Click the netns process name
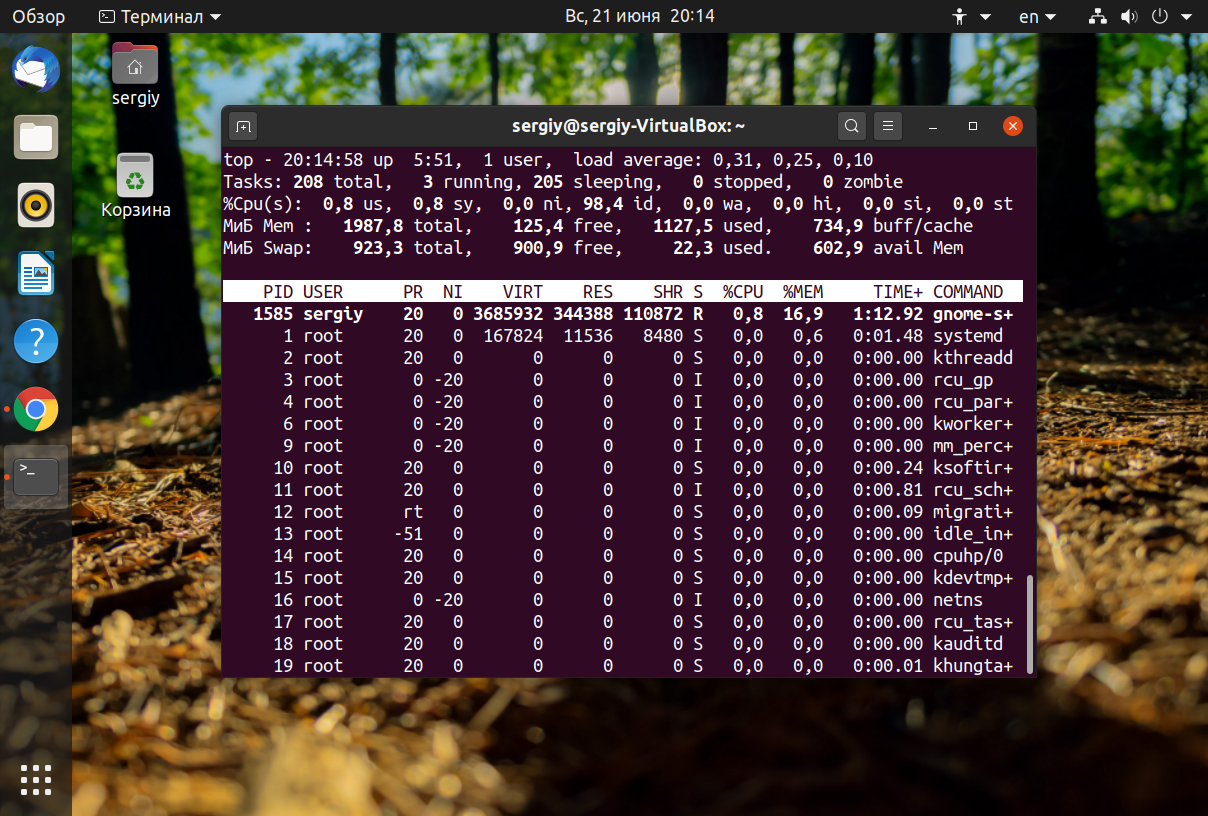Screen dimensions: 1208x816 point(958,600)
